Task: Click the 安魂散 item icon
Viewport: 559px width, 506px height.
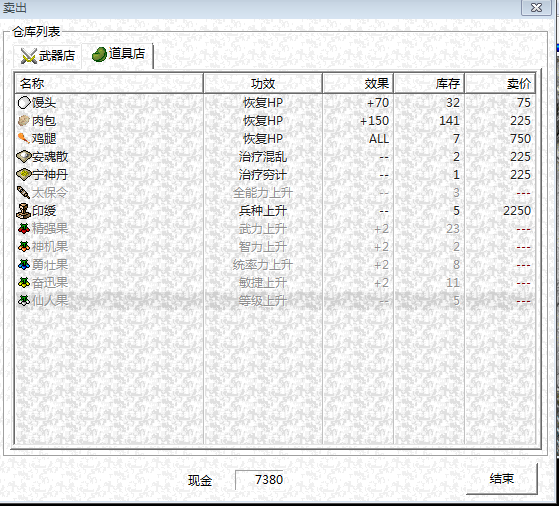Action: coord(24,157)
